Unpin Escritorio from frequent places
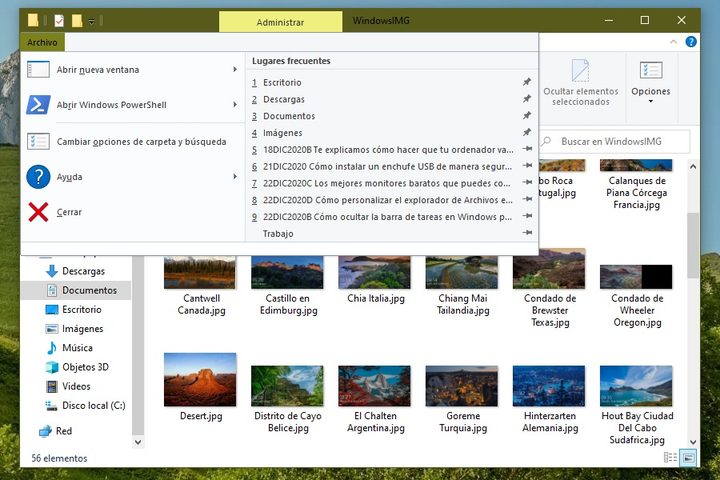 (x=527, y=82)
